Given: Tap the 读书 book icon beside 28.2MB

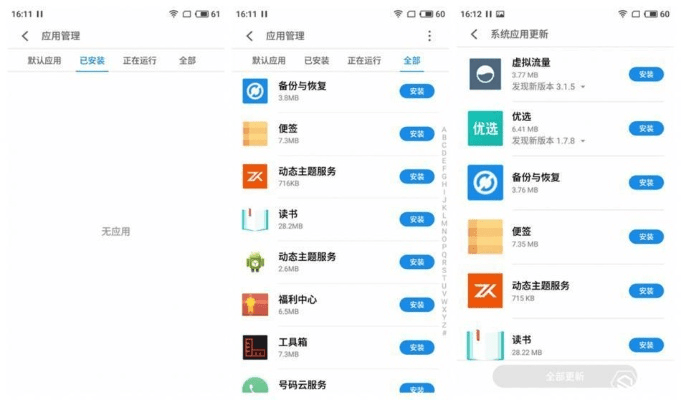Looking at the screenshot, I should (x=255, y=219).
